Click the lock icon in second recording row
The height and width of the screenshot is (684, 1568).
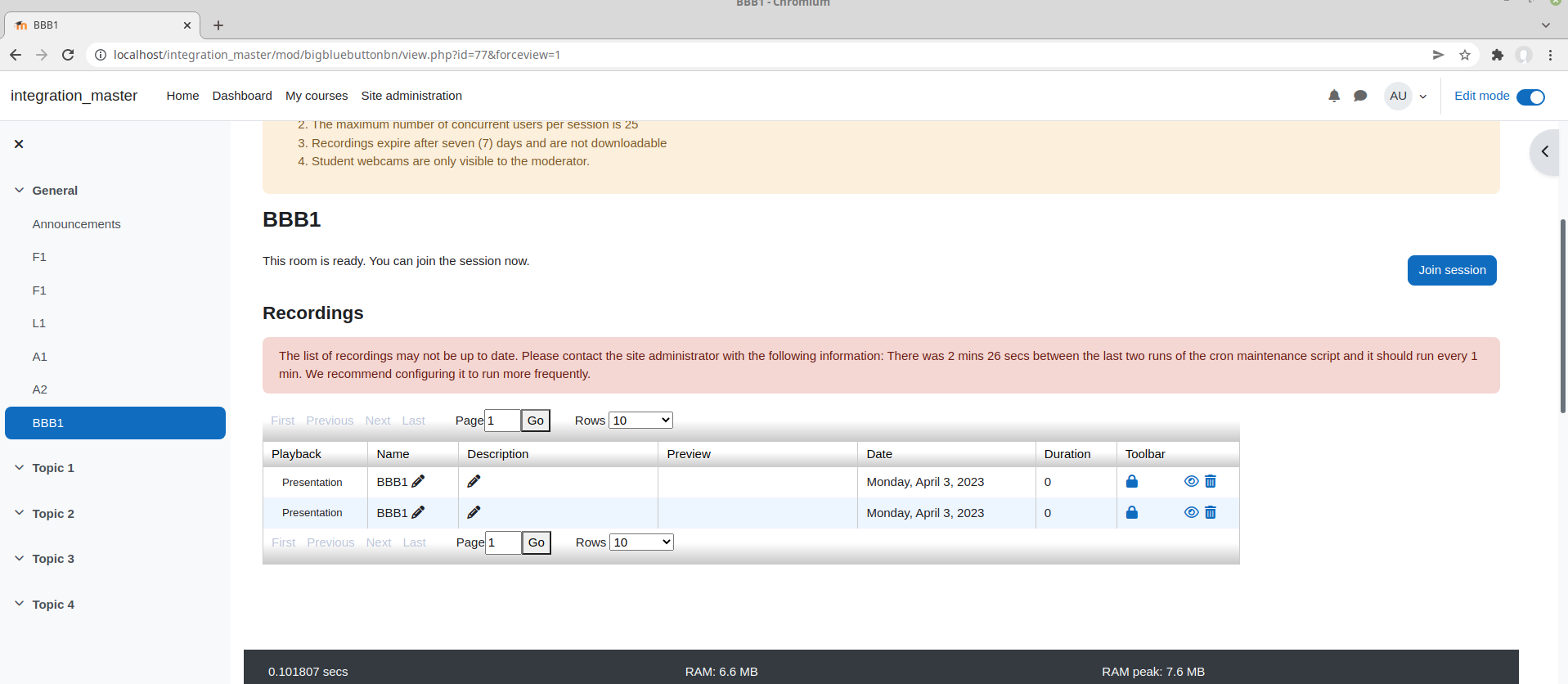click(1132, 513)
